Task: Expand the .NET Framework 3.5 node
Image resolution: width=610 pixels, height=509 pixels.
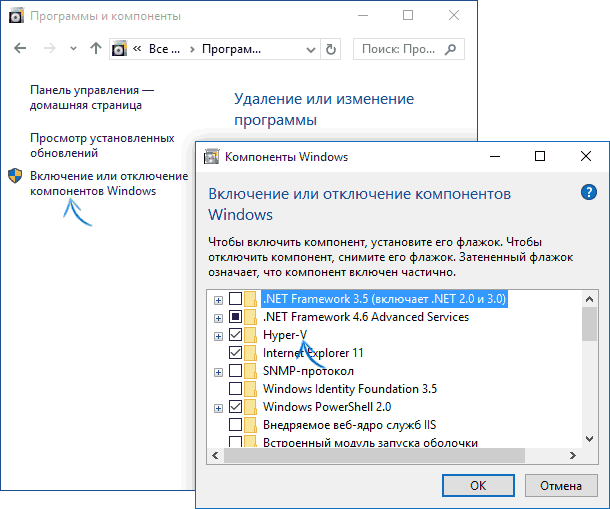Action: [x=218, y=300]
